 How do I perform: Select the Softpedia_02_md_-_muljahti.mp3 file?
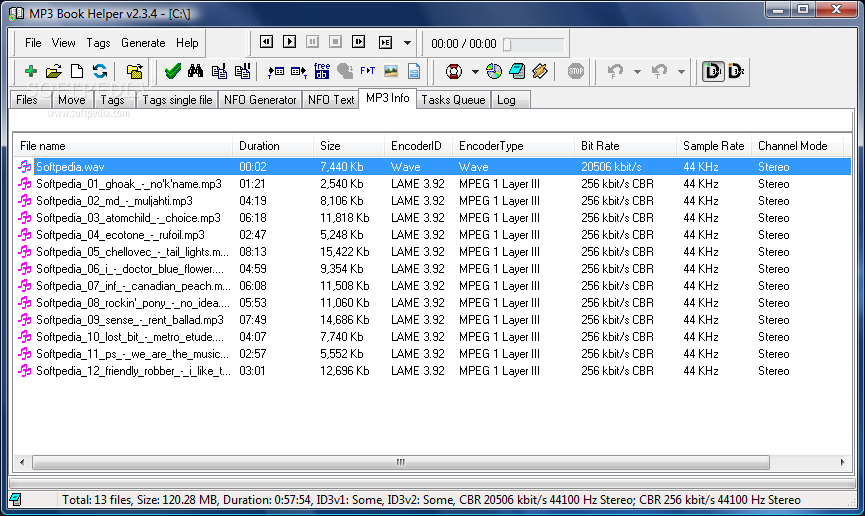[x=114, y=201]
